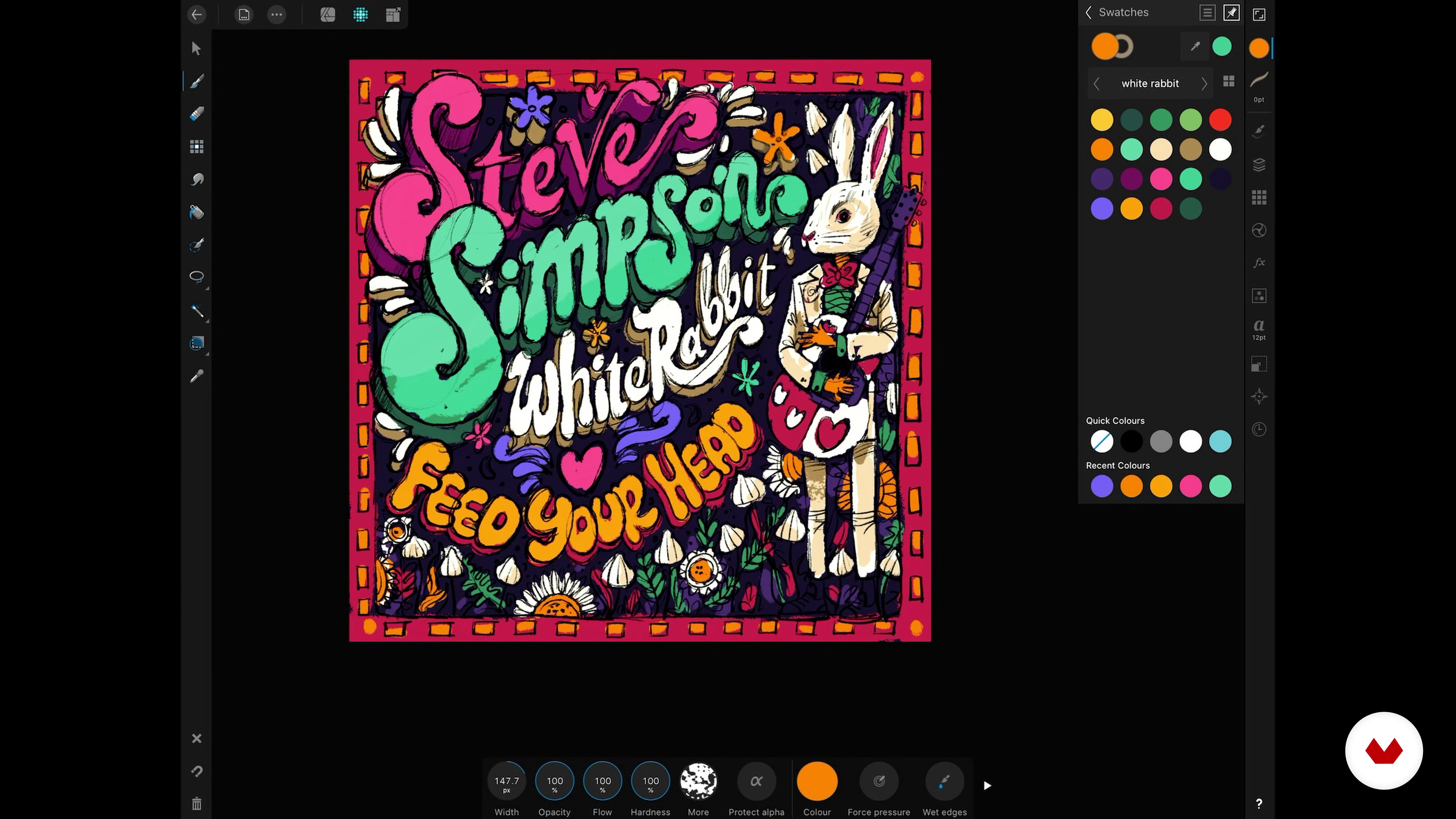Pick the hot pink palette swatch
This screenshot has width=1456, height=819.
pos(1161,179)
